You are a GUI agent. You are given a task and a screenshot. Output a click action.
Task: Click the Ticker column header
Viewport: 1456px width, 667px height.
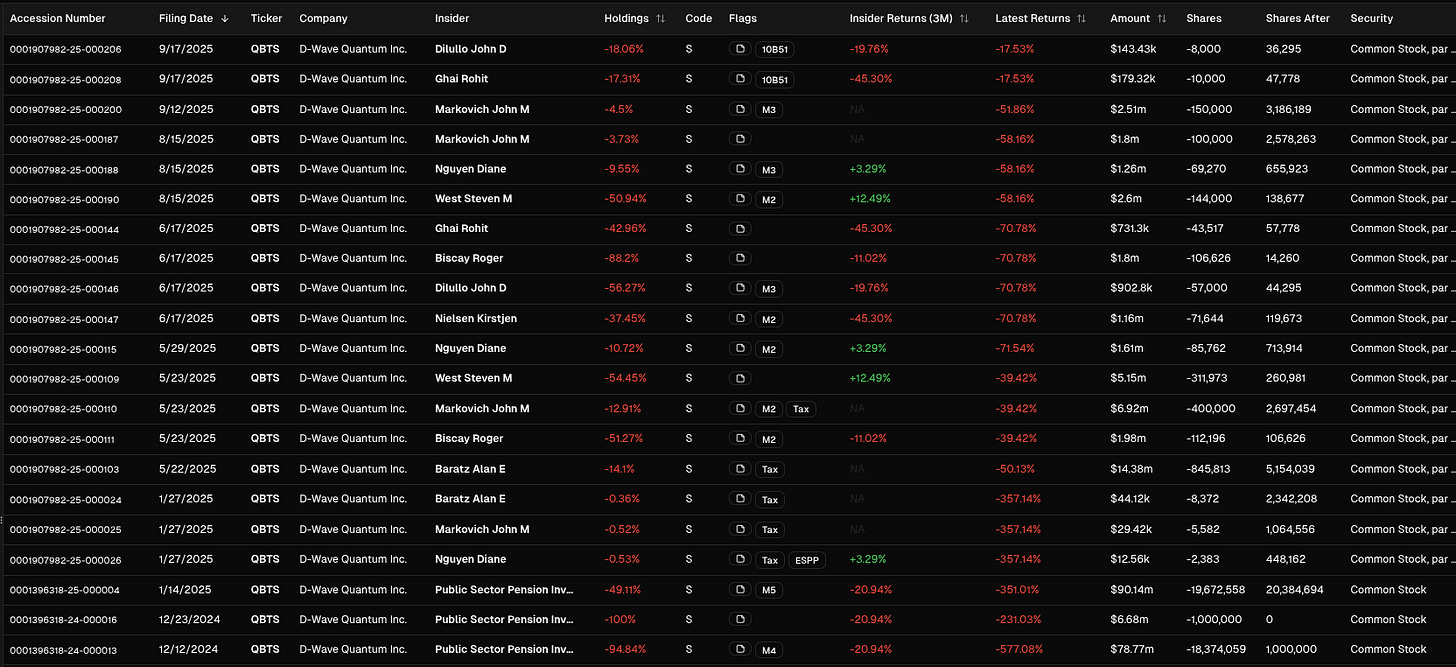(x=266, y=19)
